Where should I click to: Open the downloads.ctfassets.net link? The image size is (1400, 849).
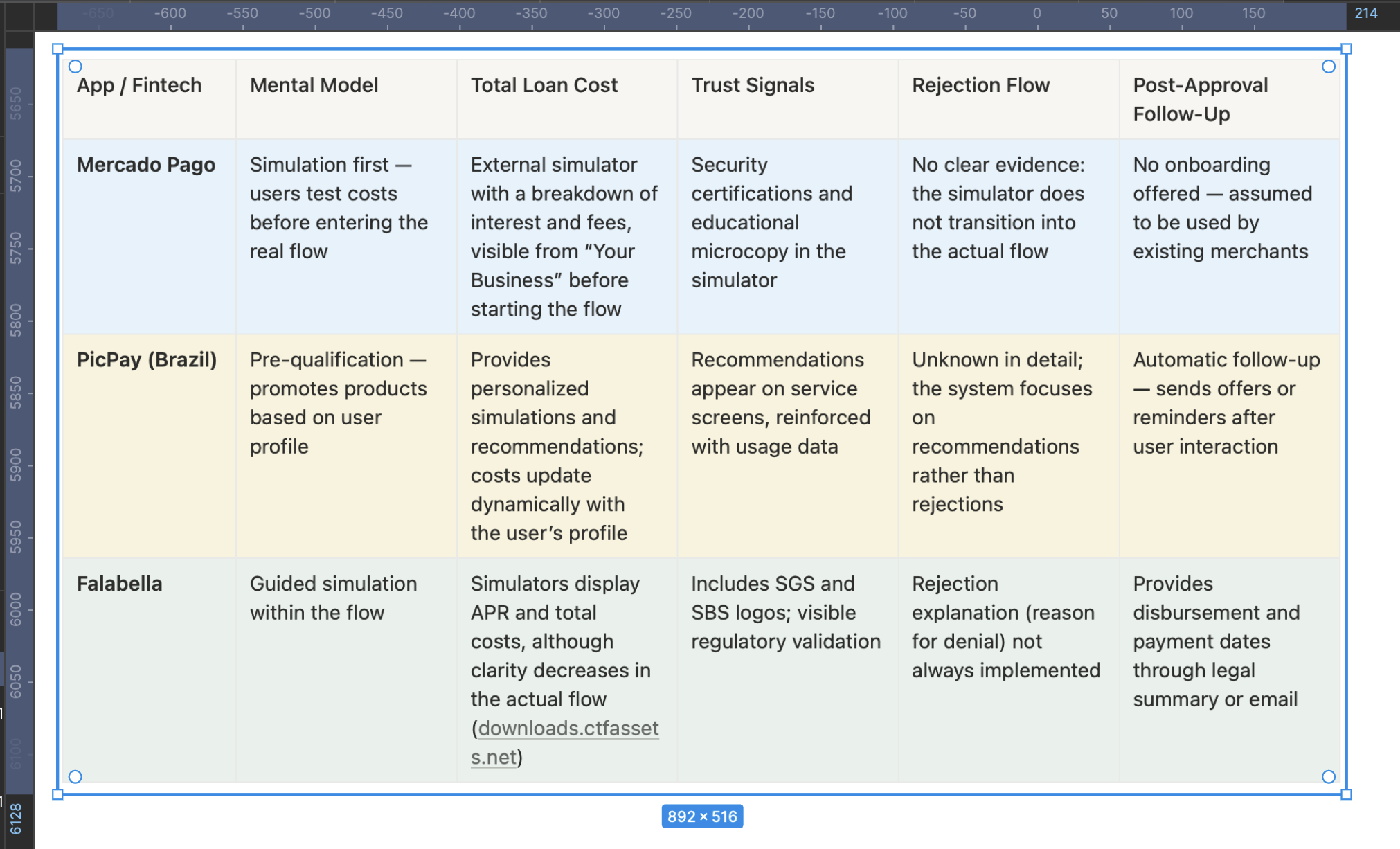pyautogui.click(x=568, y=729)
